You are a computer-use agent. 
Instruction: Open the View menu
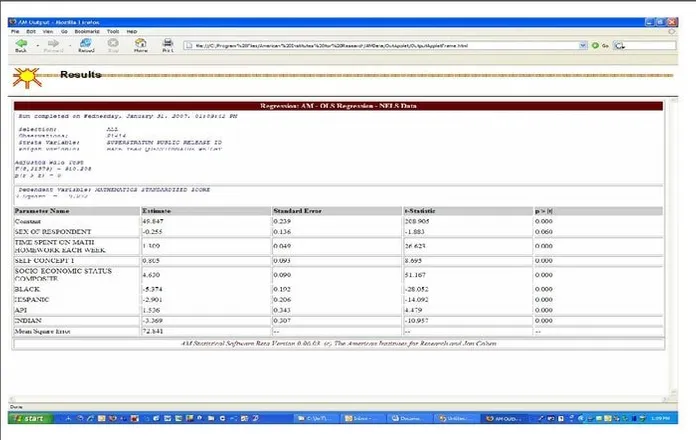[47, 32]
